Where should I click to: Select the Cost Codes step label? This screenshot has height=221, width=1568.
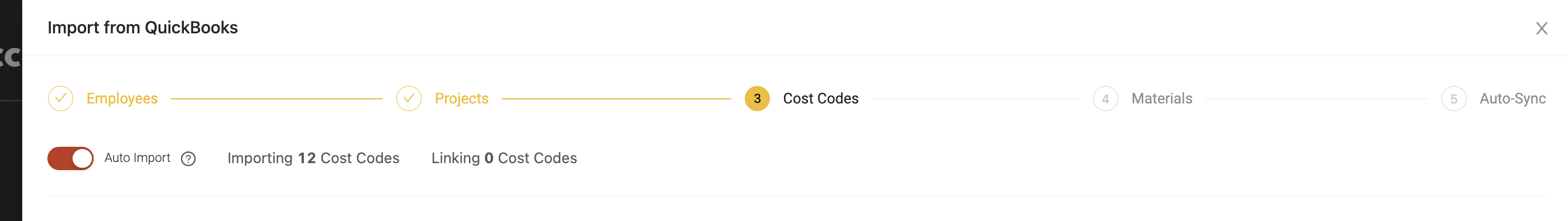pos(820,98)
